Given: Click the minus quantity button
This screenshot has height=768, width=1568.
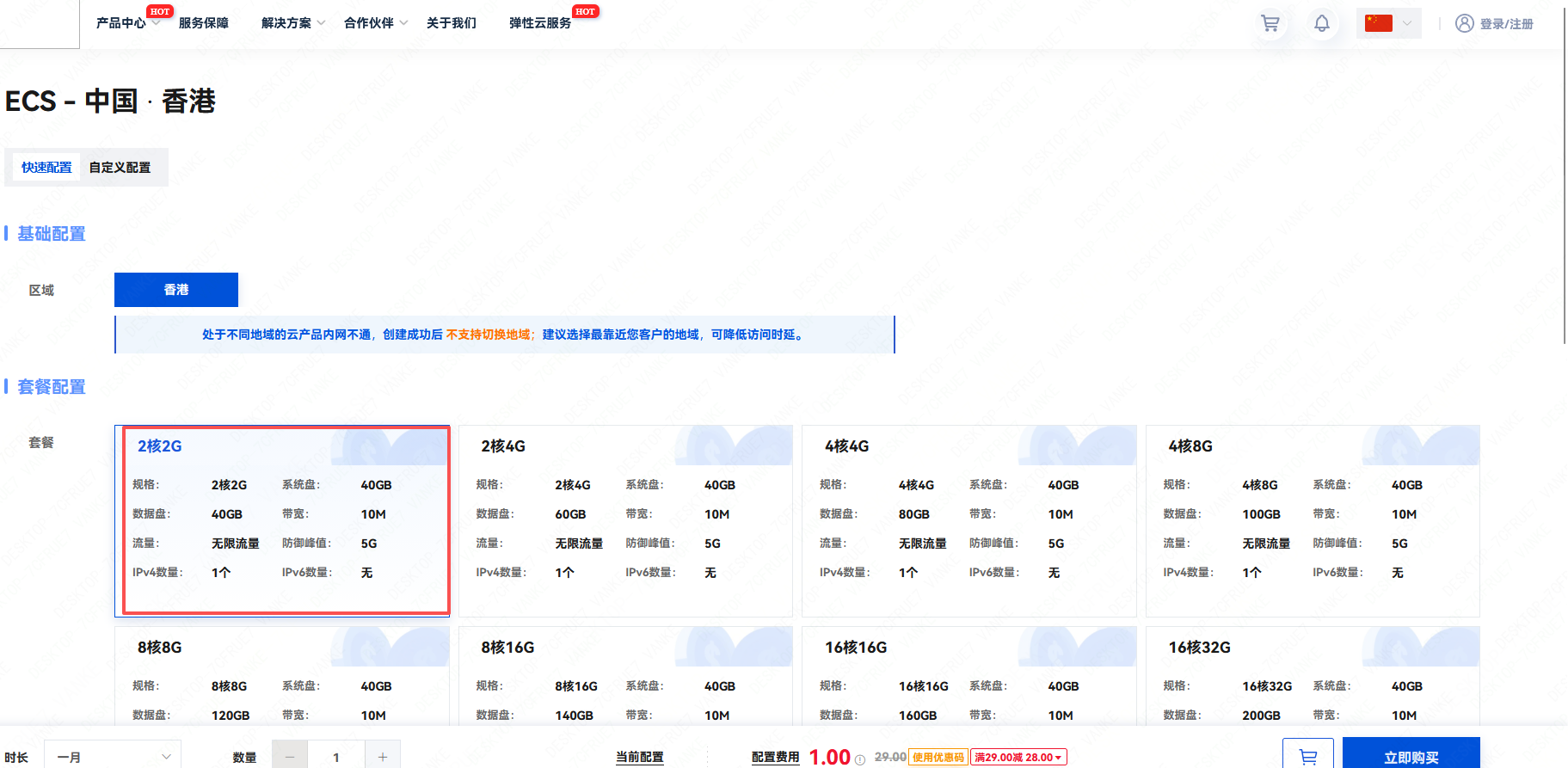Looking at the screenshot, I should pyautogui.click(x=290, y=756).
